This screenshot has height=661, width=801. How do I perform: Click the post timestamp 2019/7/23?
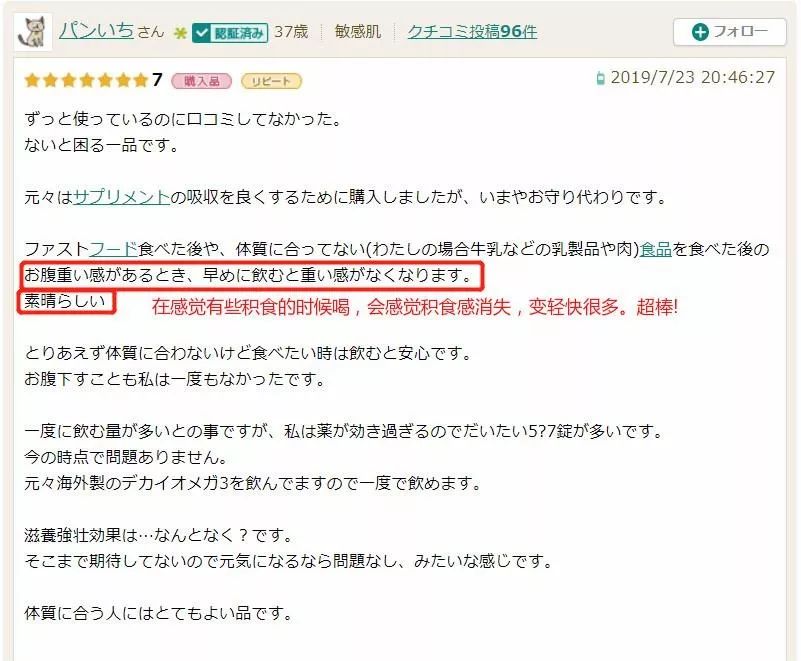[693, 78]
